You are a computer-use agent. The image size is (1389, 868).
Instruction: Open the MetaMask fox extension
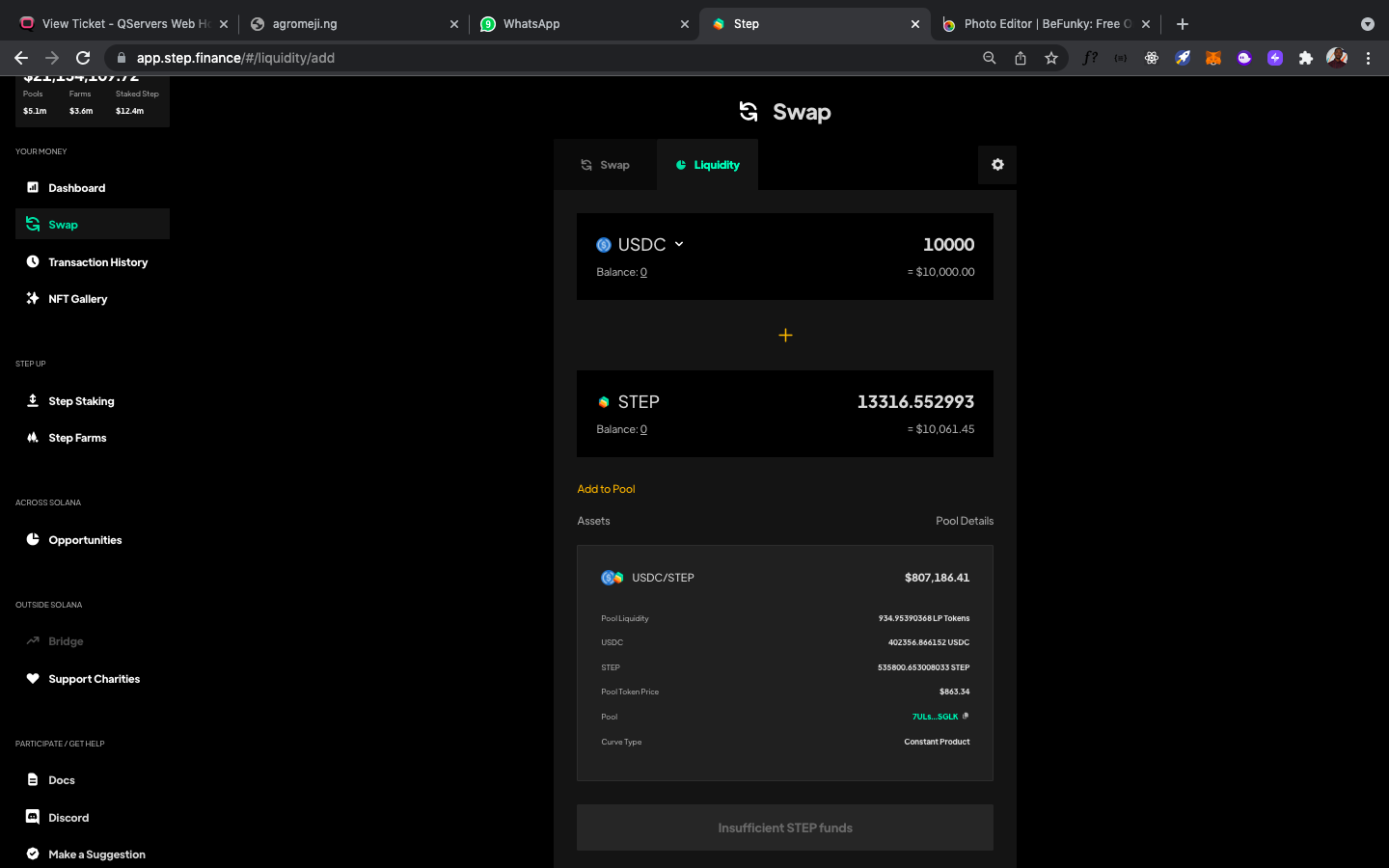1213,58
